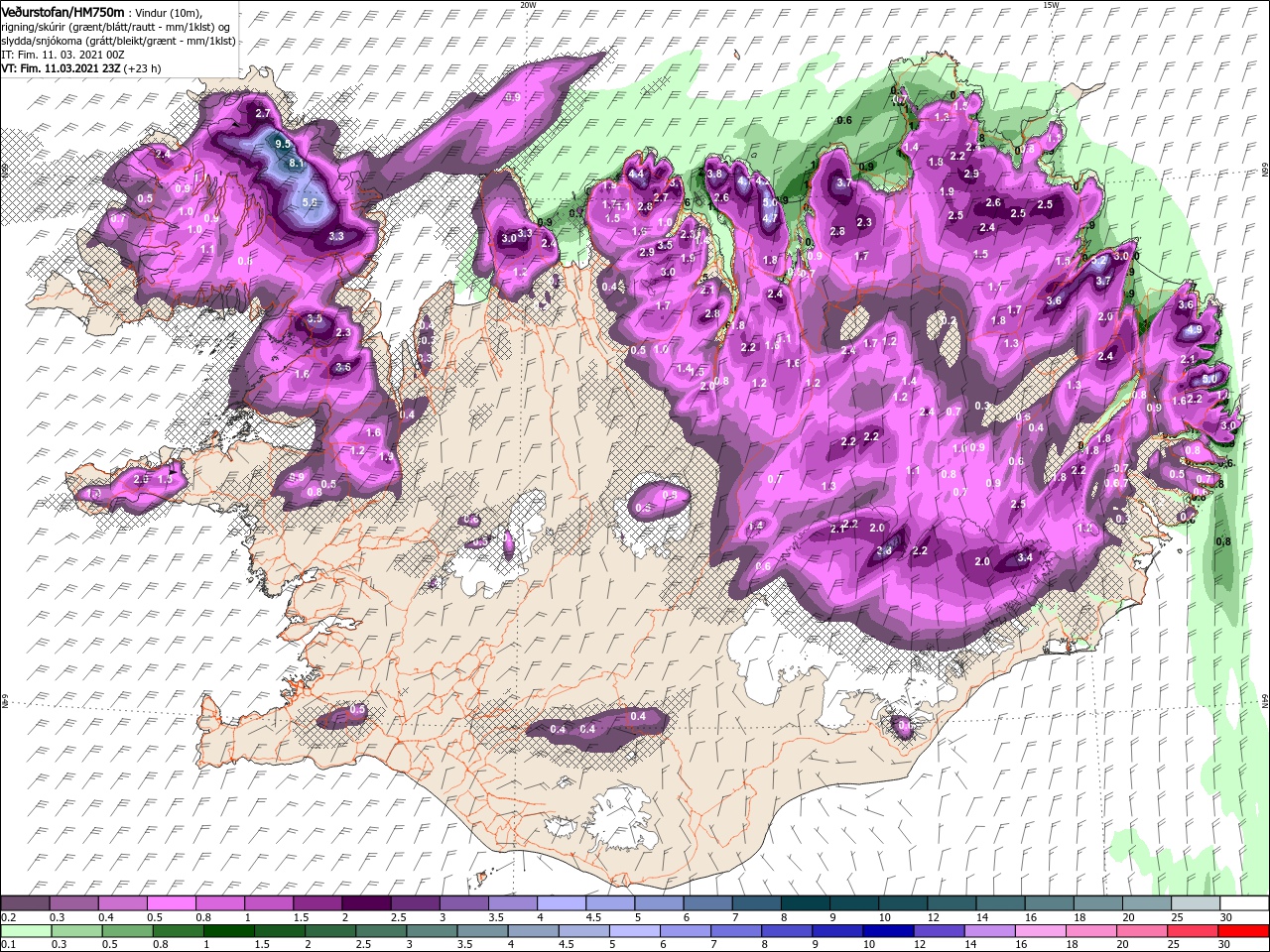Click the 4.7 precipitation value on the map
1270x952 pixels.
tap(770, 218)
